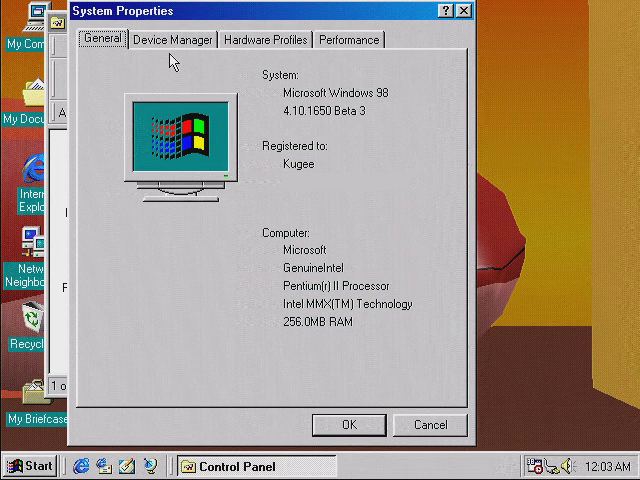The image size is (640, 480).
Task: Click the Show Desktop Quick Launch icon
Action: tap(127, 466)
